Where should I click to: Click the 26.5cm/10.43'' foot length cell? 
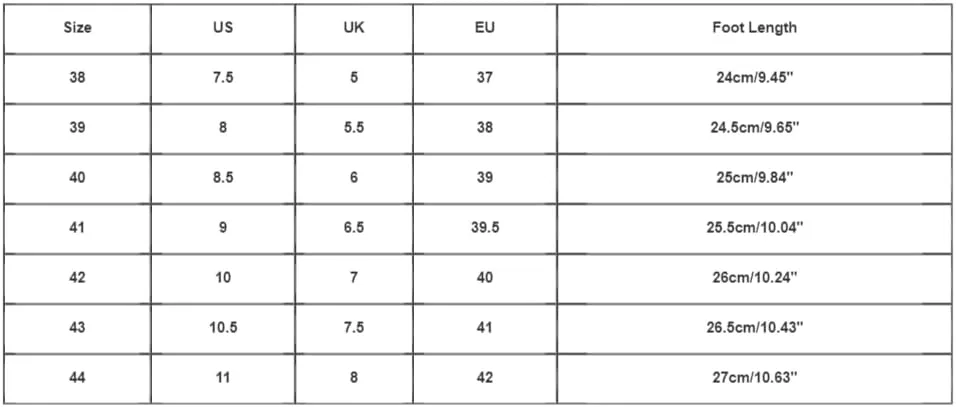pyautogui.click(x=755, y=328)
